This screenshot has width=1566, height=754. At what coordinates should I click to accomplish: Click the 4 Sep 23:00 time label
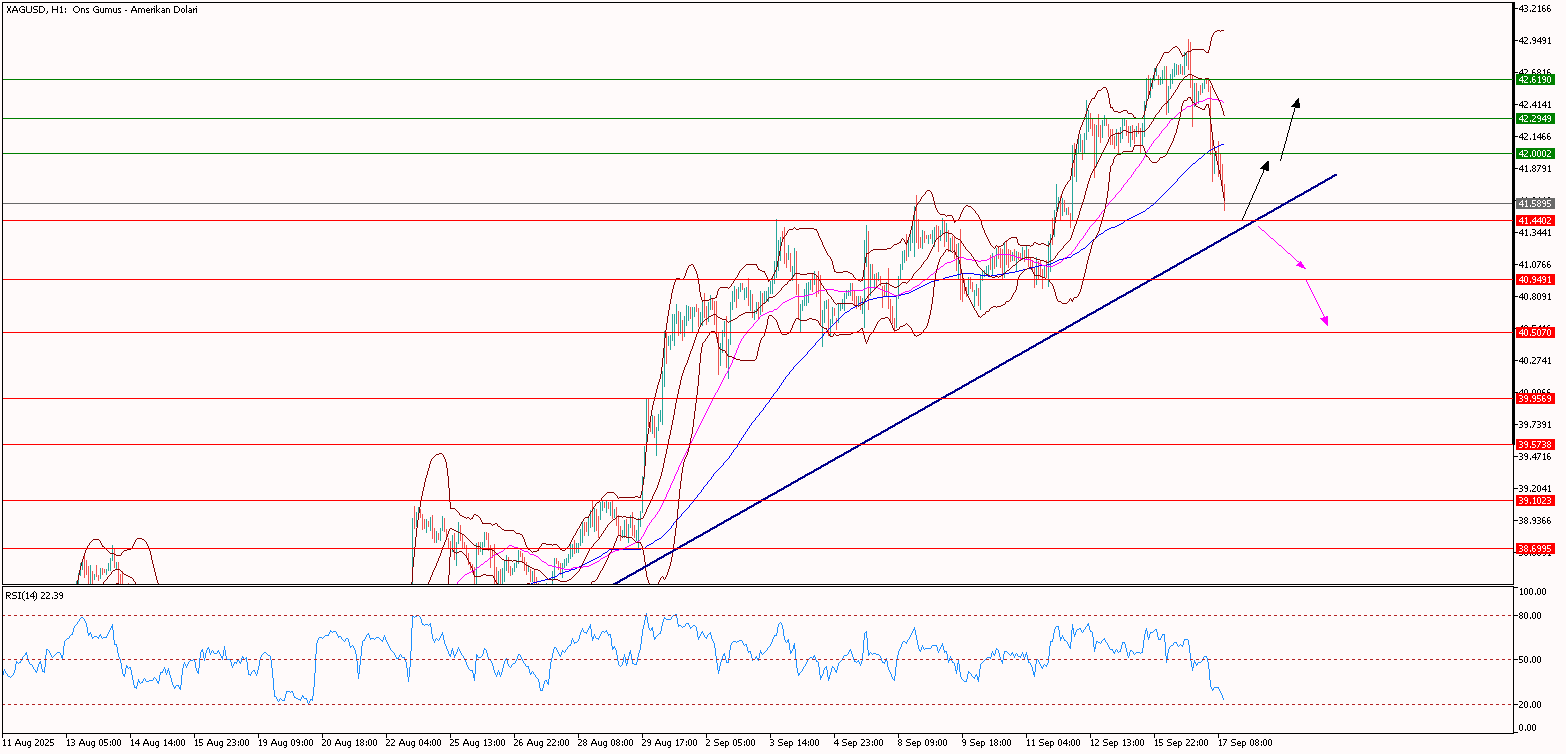[x=861, y=744]
